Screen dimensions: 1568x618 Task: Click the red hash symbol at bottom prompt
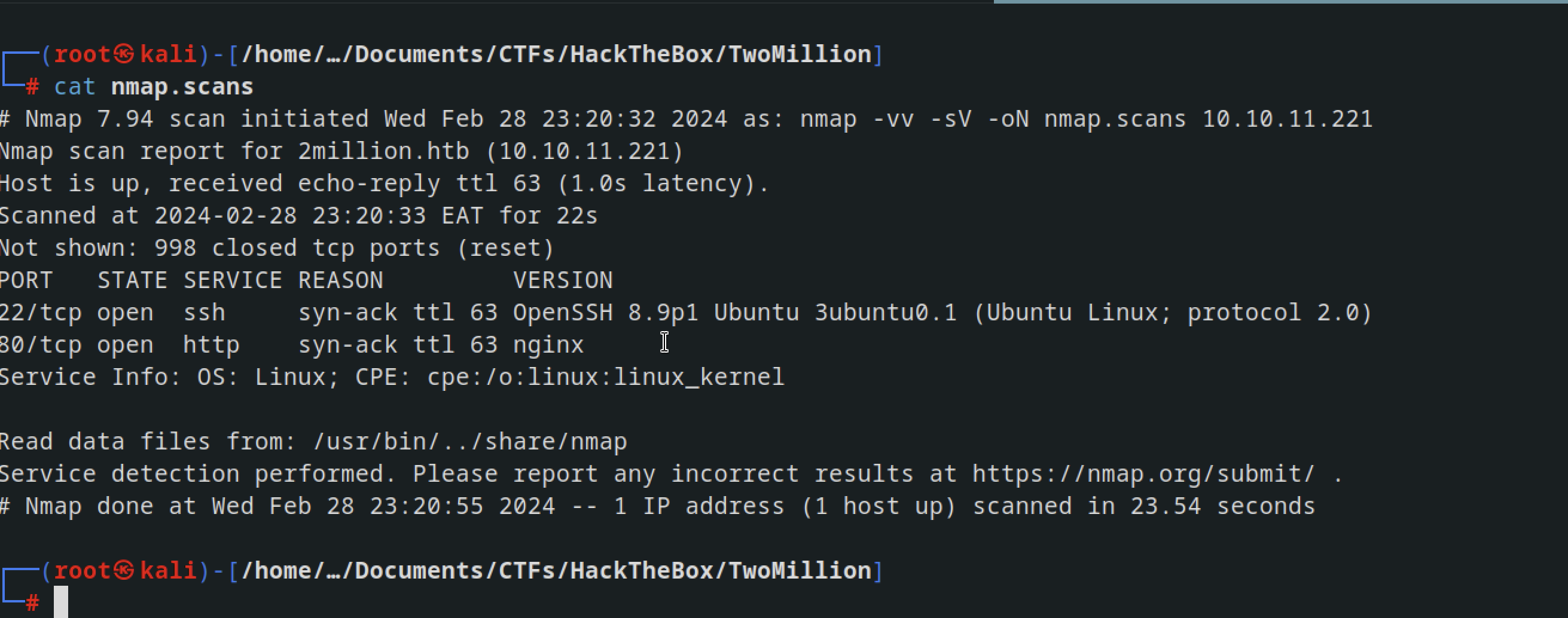pyautogui.click(x=32, y=603)
